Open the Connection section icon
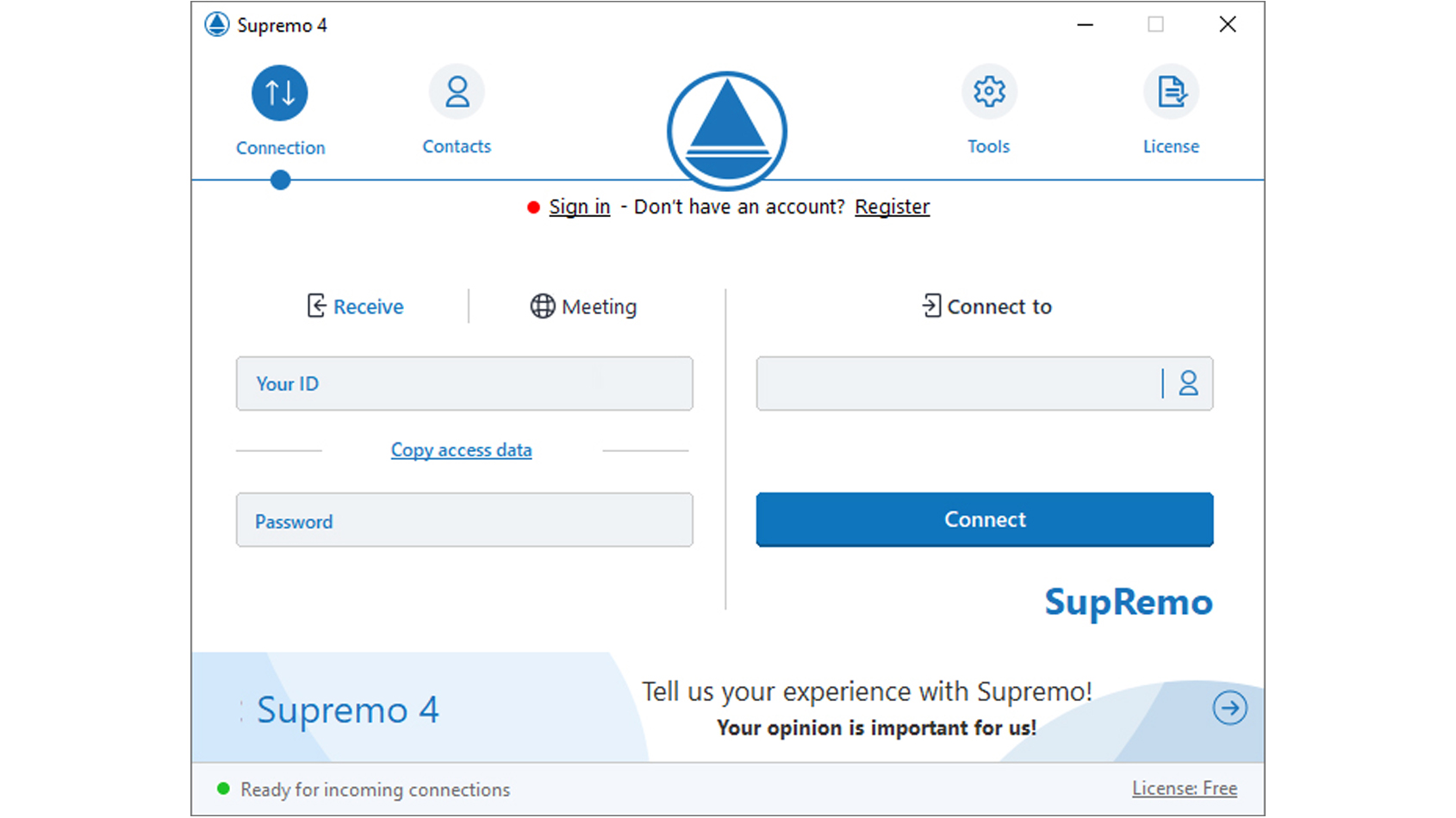Screen dimensions: 1456x818 (279, 93)
